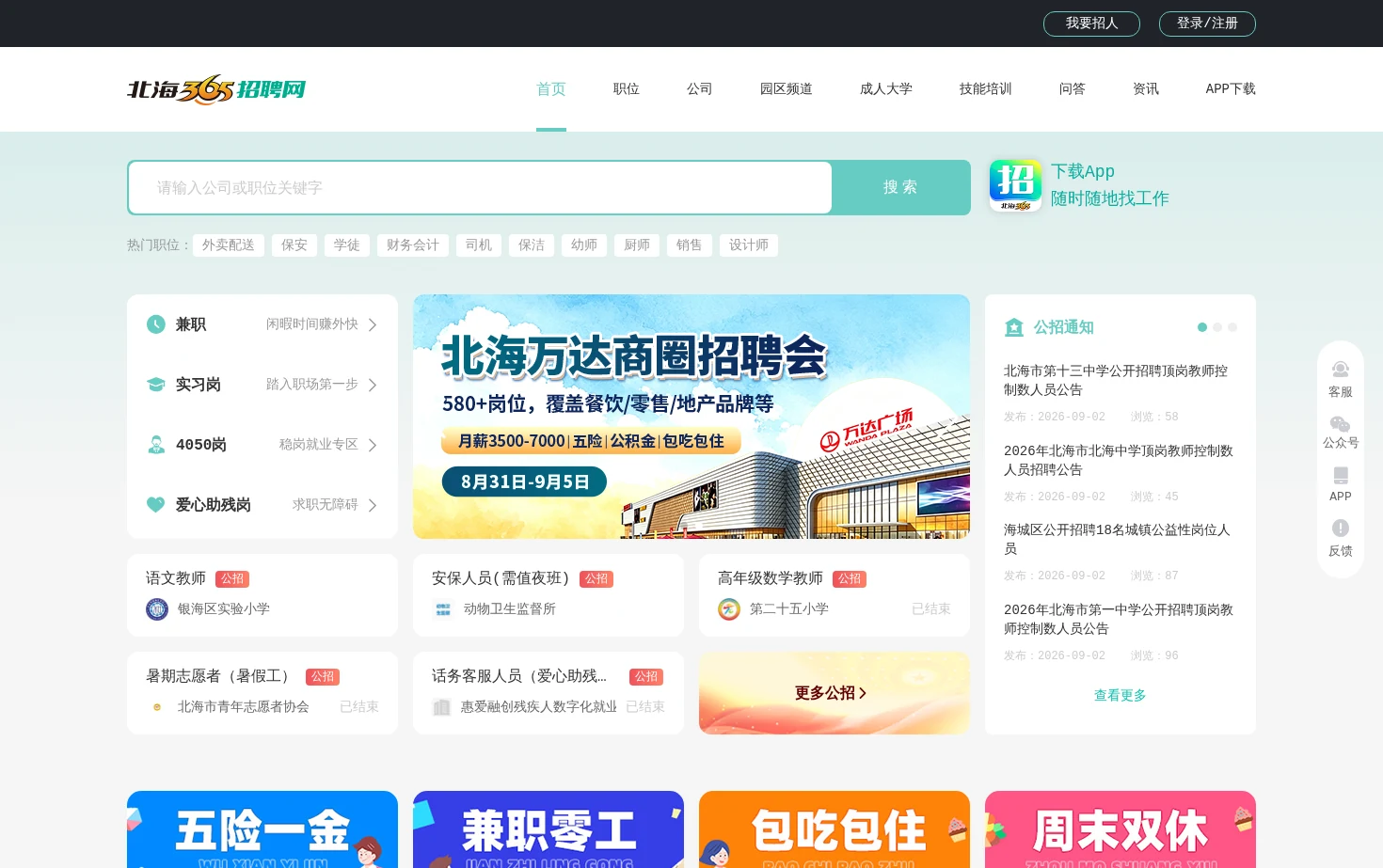Open 公司 nav item
Image resolution: width=1383 pixels, height=868 pixels.
point(700,89)
